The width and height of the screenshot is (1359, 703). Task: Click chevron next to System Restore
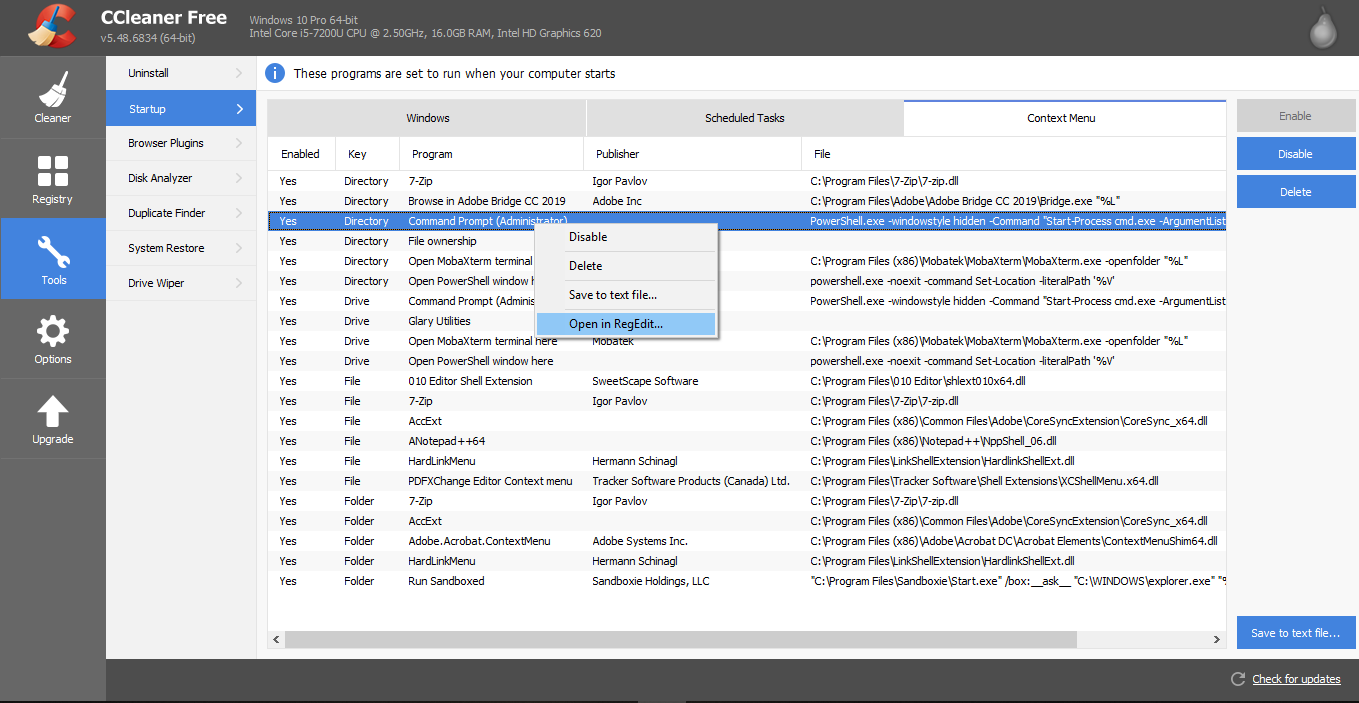239,248
